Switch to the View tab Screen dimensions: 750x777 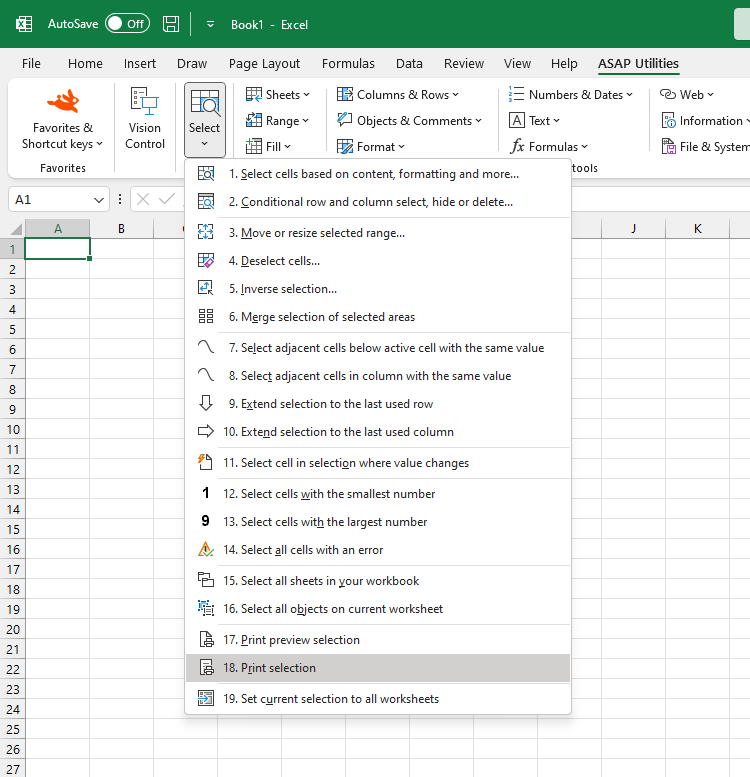tap(517, 63)
